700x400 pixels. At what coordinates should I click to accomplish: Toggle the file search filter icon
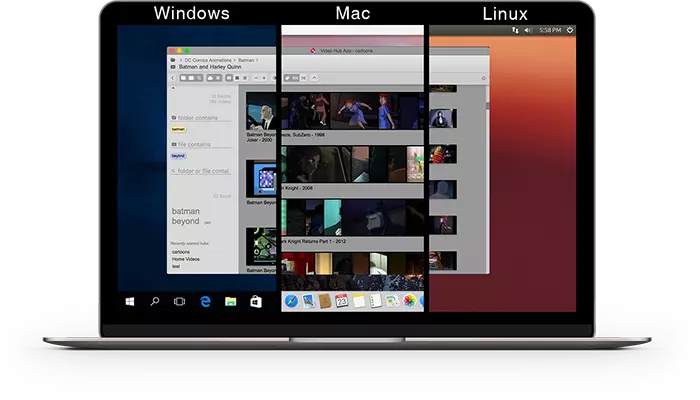[191, 78]
